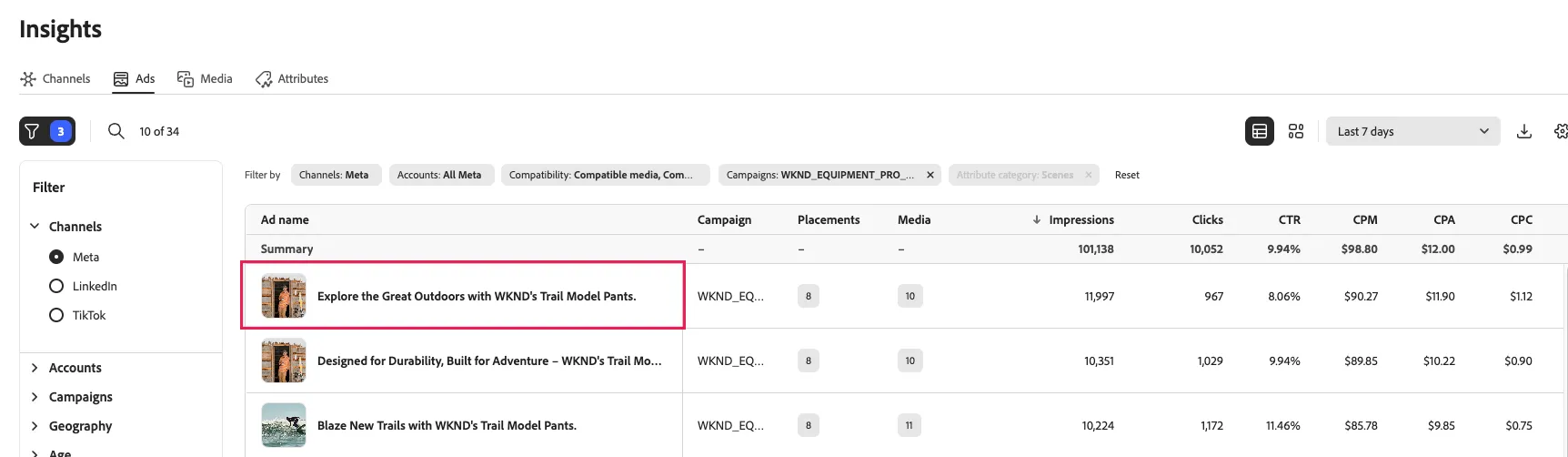Click the Campaign column header
1568x457 pixels.
(x=724, y=219)
